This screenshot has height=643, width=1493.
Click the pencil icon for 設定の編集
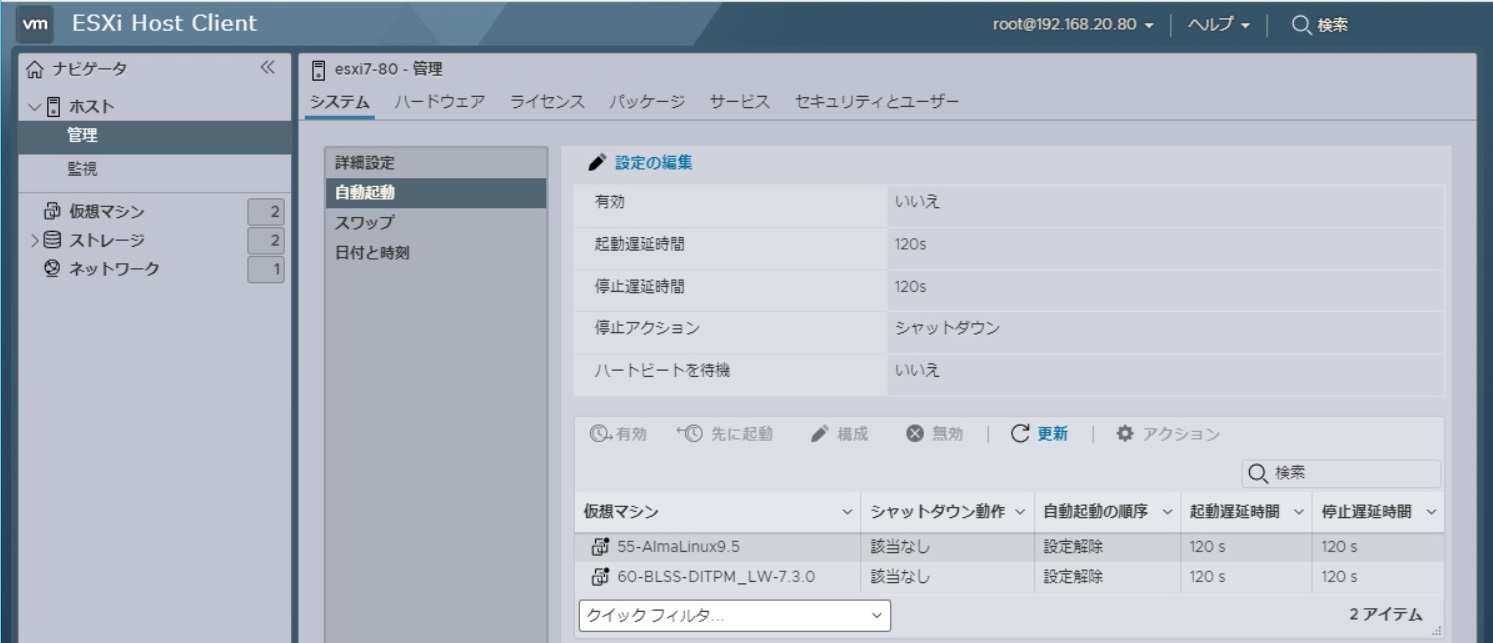pyautogui.click(x=597, y=162)
